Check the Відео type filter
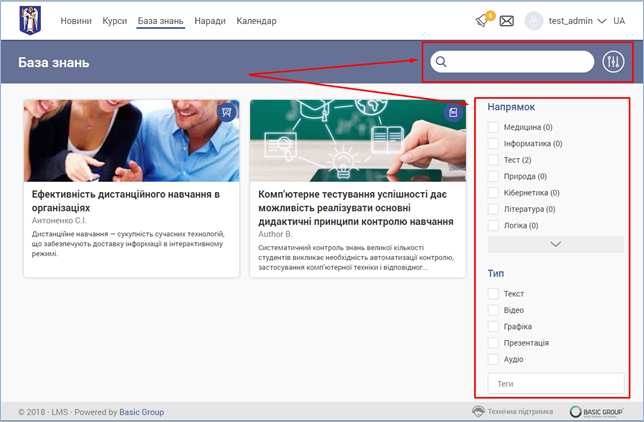This screenshot has height=422, width=644. pyautogui.click(x=493, y=310)
